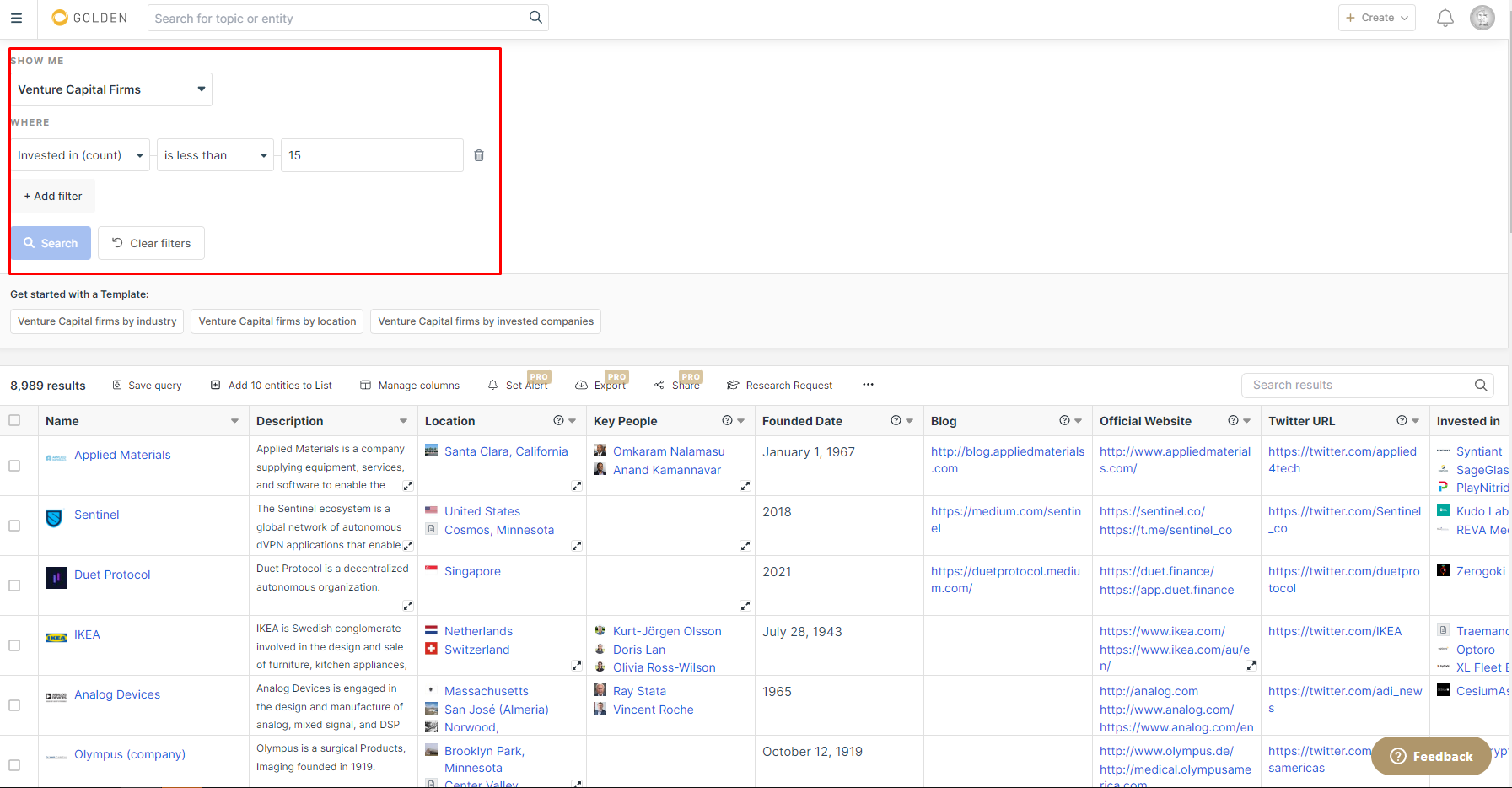Click the Sentinel shield logo

pos(54,518)
